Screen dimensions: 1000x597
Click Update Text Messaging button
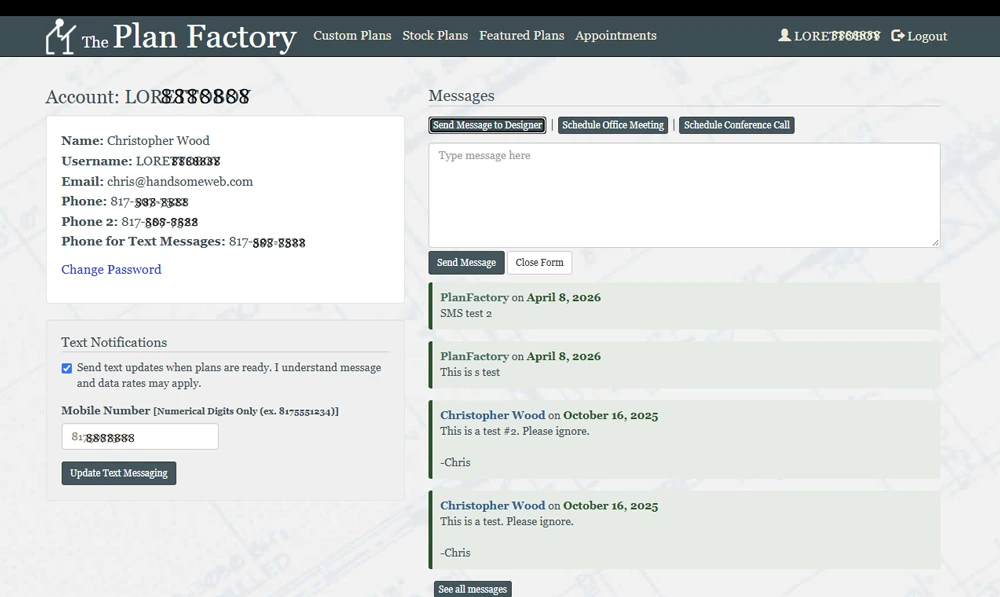[x=119, y=473]
